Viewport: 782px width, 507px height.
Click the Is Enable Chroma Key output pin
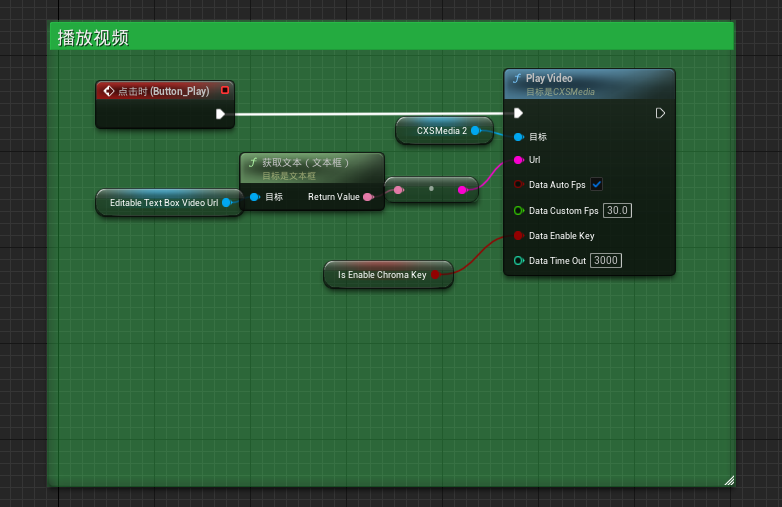click(x=435, y=274)
